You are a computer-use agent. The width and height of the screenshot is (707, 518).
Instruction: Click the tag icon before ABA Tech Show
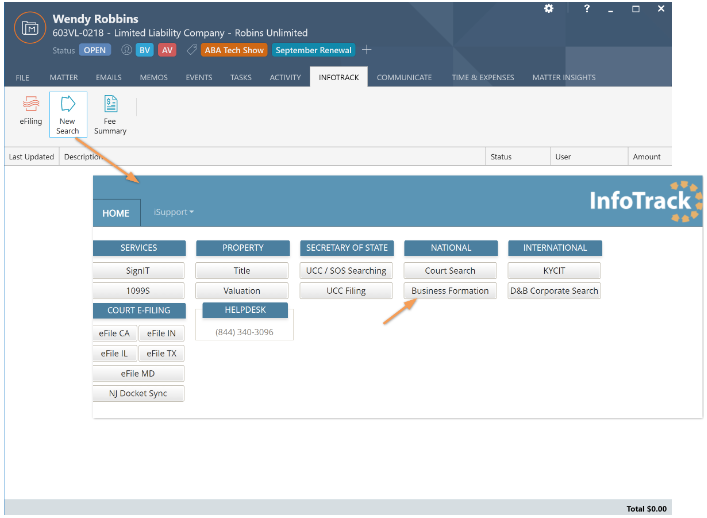[192, 50]
